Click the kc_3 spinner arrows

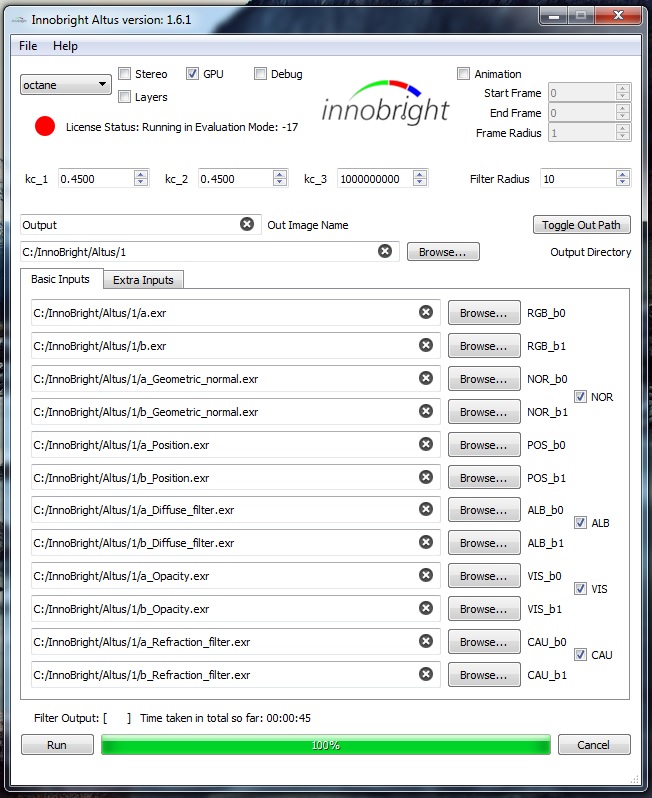tap(420, 178)
